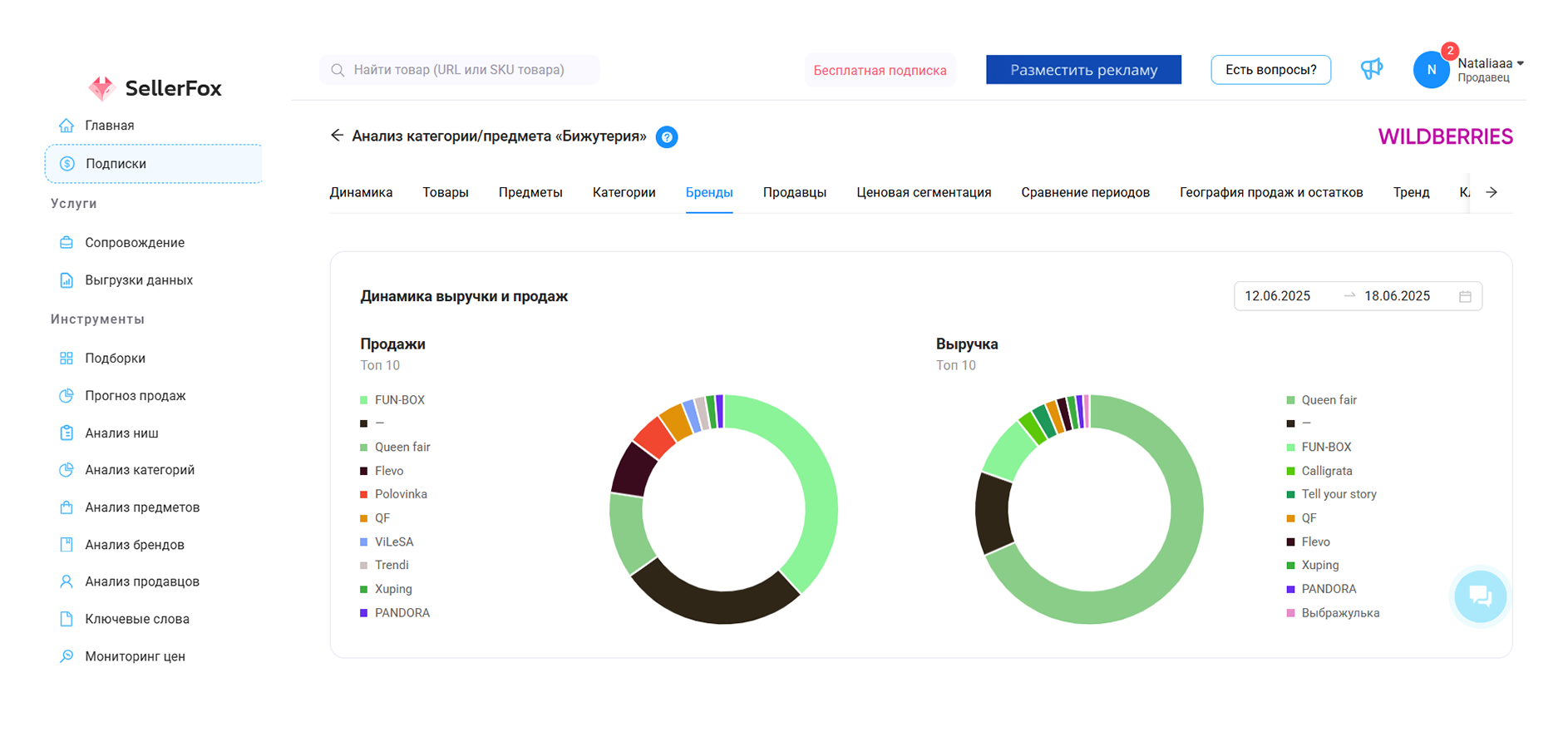Open География продаж и остатков tab
1568x752 pixels.
point(1271,192)
